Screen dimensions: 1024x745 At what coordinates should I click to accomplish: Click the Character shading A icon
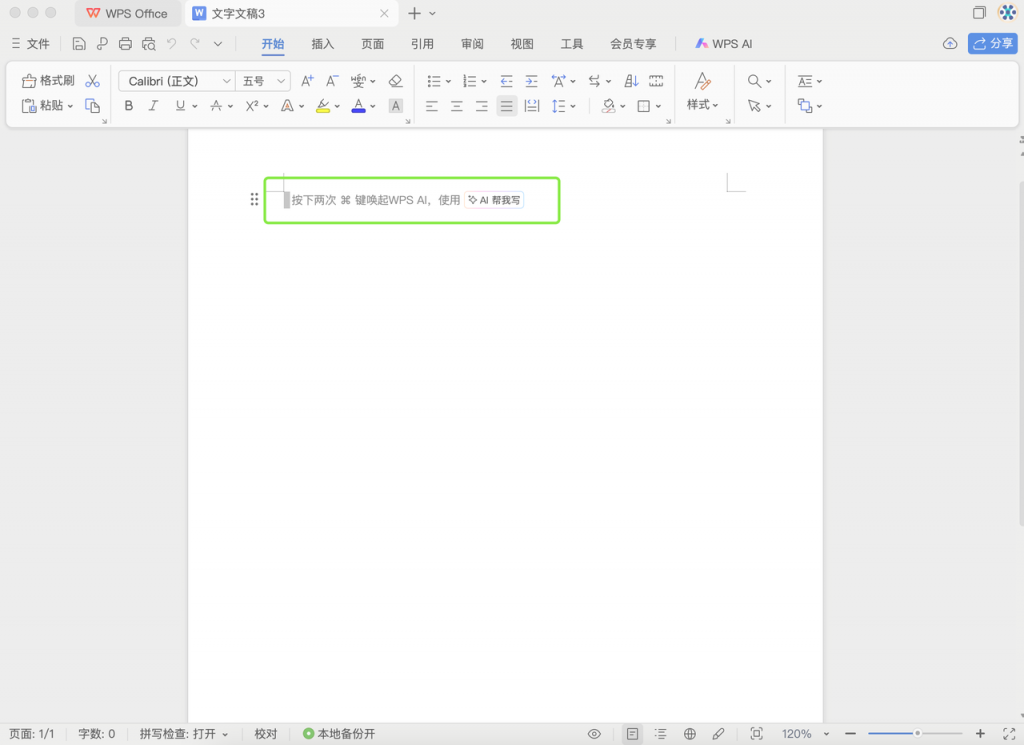(x=395, y=106)
